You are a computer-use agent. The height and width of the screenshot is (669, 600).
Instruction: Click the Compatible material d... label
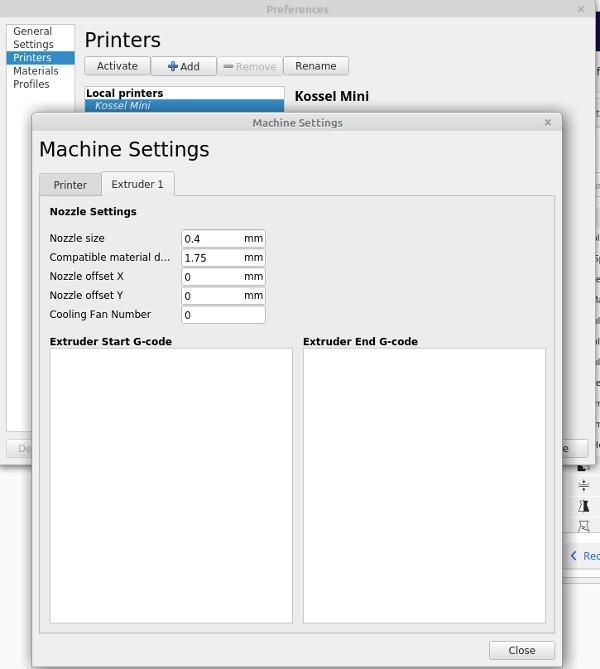click(110, 257)
